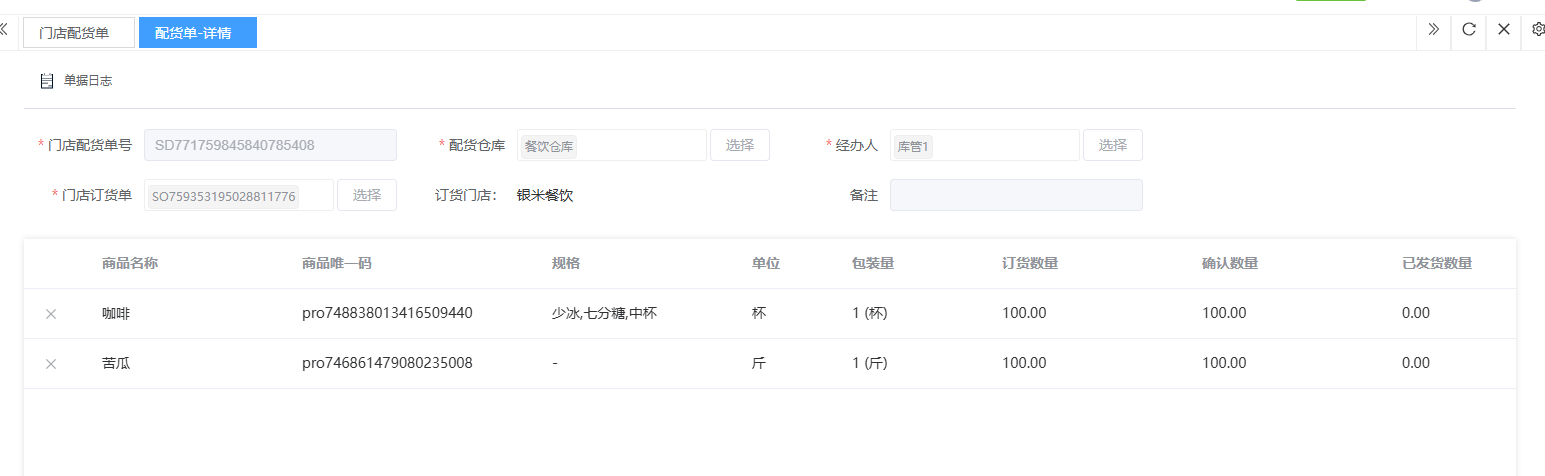This screenshot has width=1545, height=476.
Task: Switch to the 门店配货单 tab
Action: pos(79,33)
